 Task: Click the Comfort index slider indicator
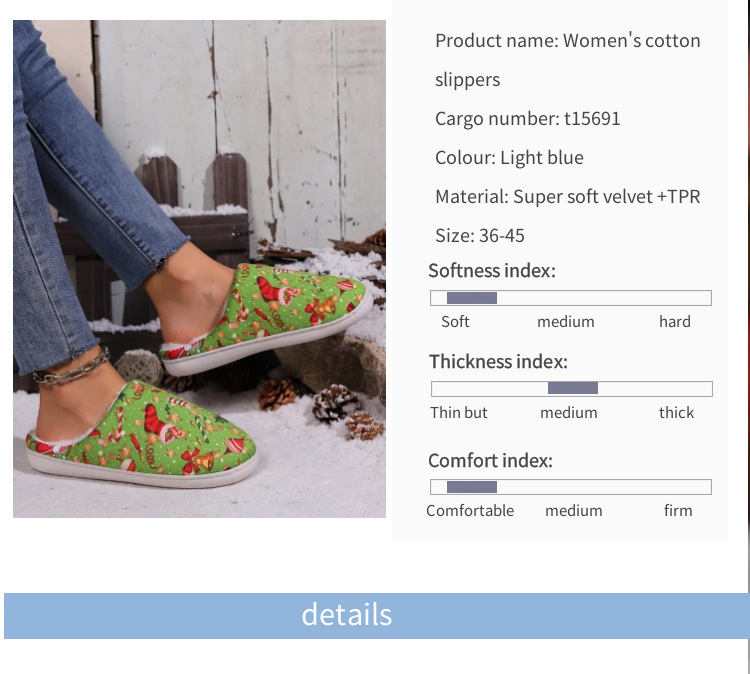coord(472,487)
